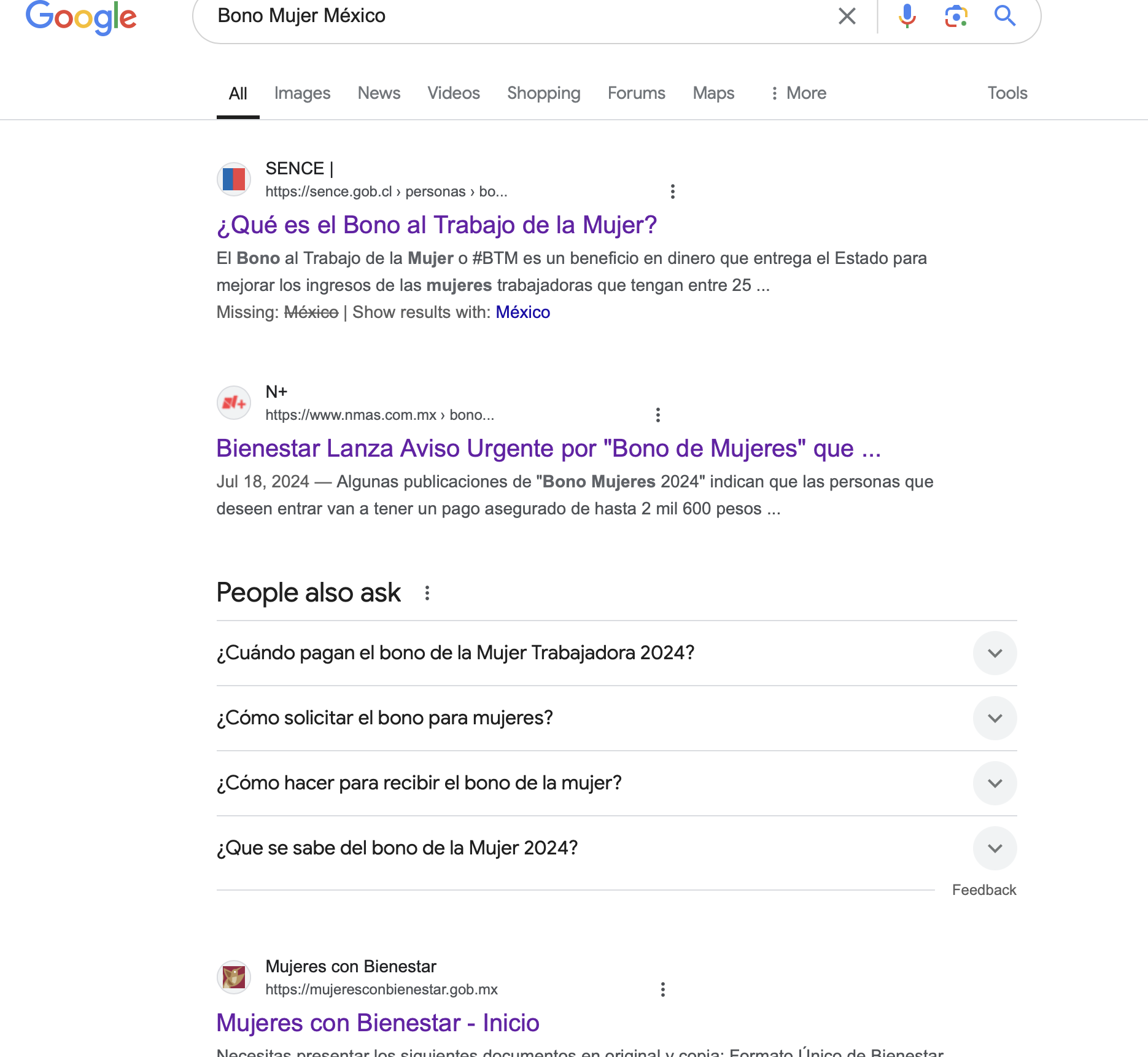Clear the search box with X icon
1148x1057 pixels.
(x=847, y=16)
